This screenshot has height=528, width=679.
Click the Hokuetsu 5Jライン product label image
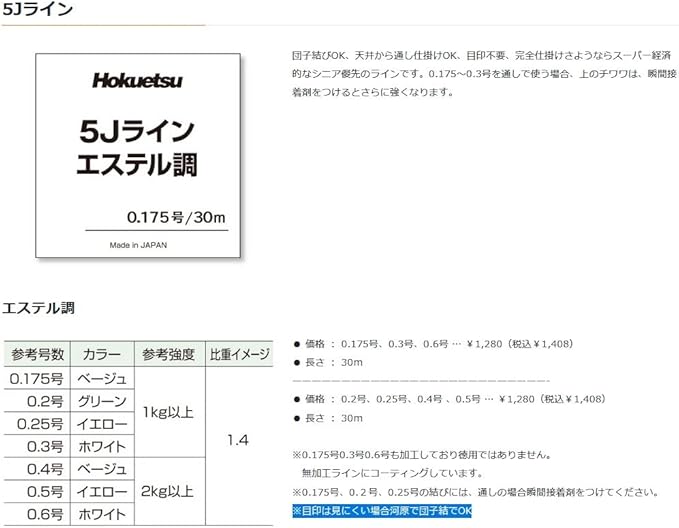pyautogui.click(x=138, y=155)
